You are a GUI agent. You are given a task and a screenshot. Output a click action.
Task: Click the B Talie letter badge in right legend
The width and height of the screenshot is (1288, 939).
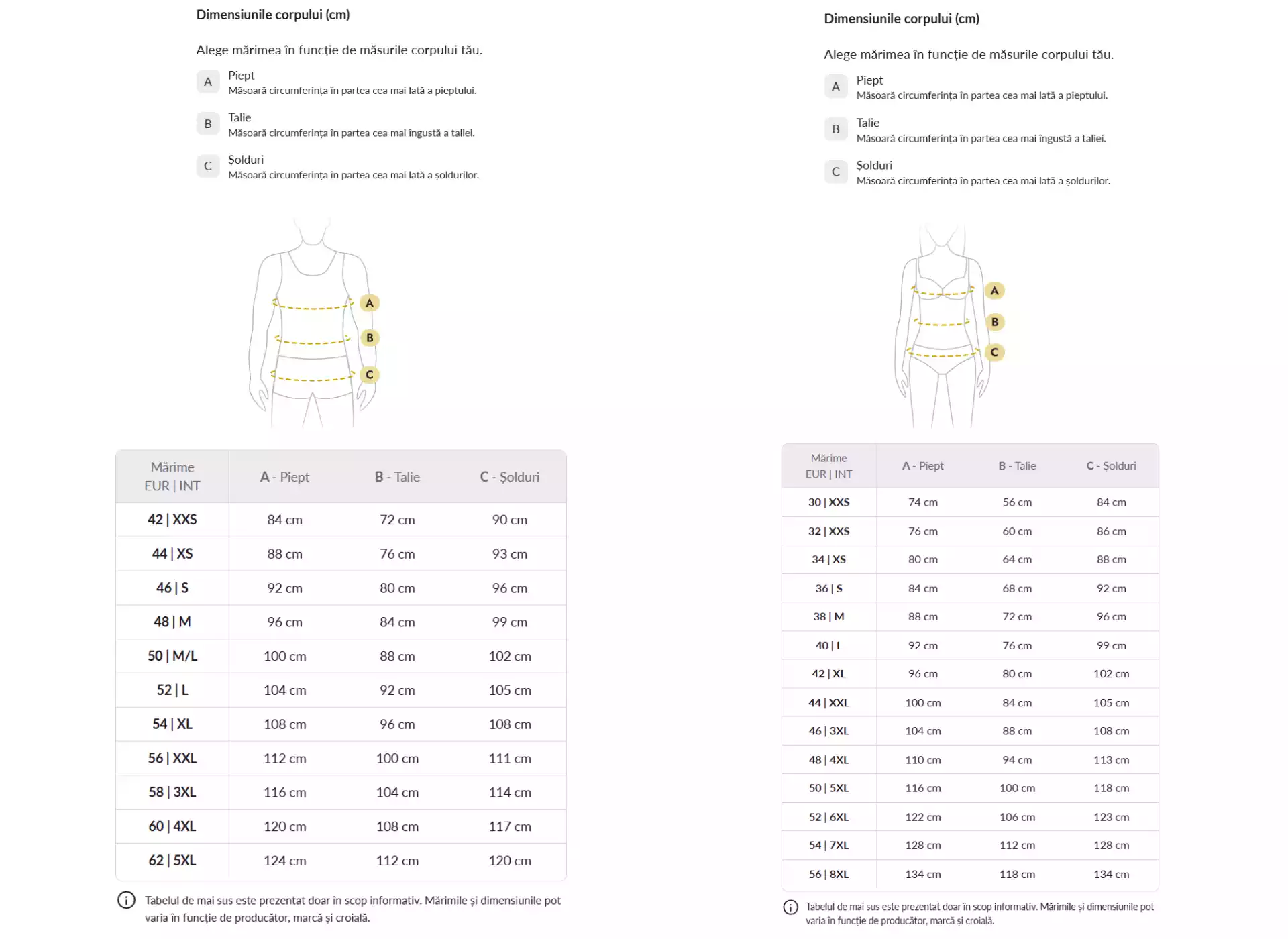coord(836,129)
